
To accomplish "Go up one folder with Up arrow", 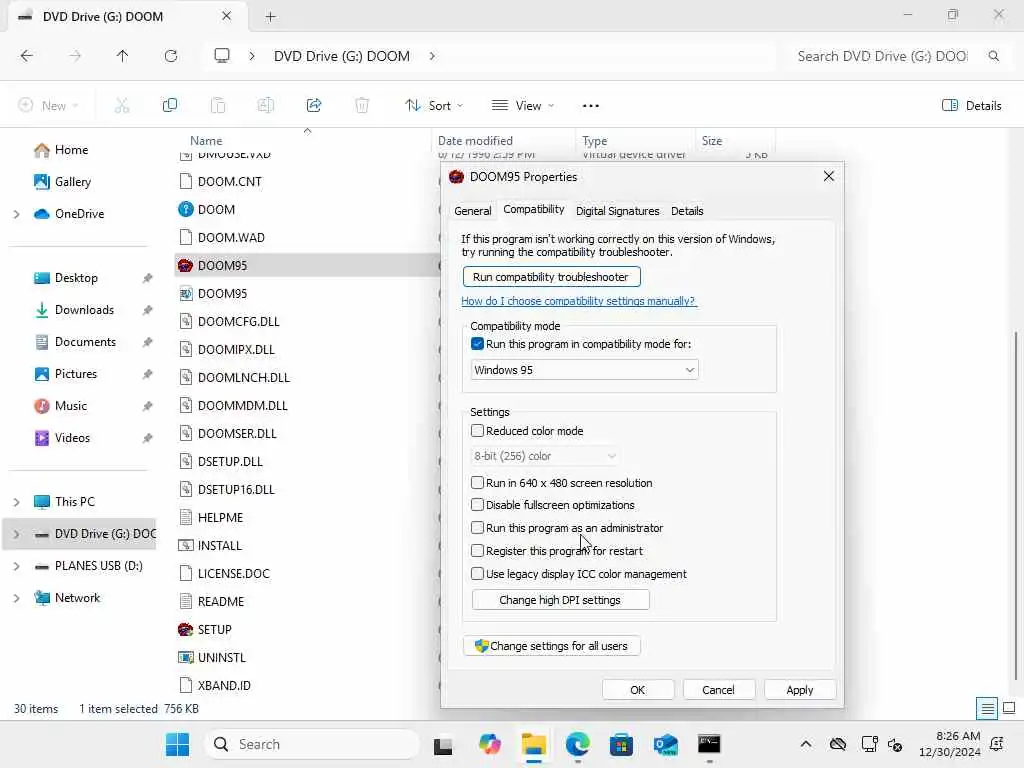I will click(122, 56).
